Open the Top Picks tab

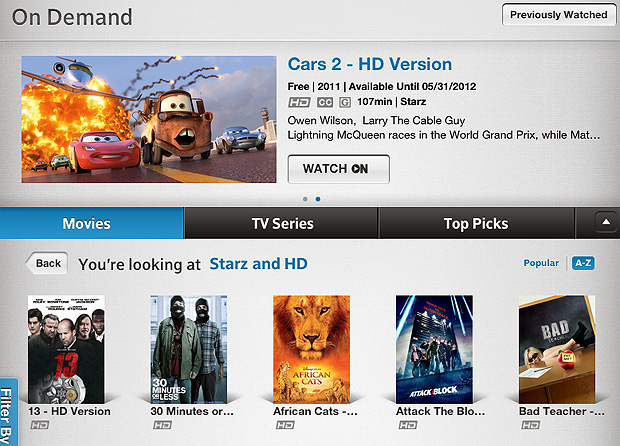click(476, 223)
